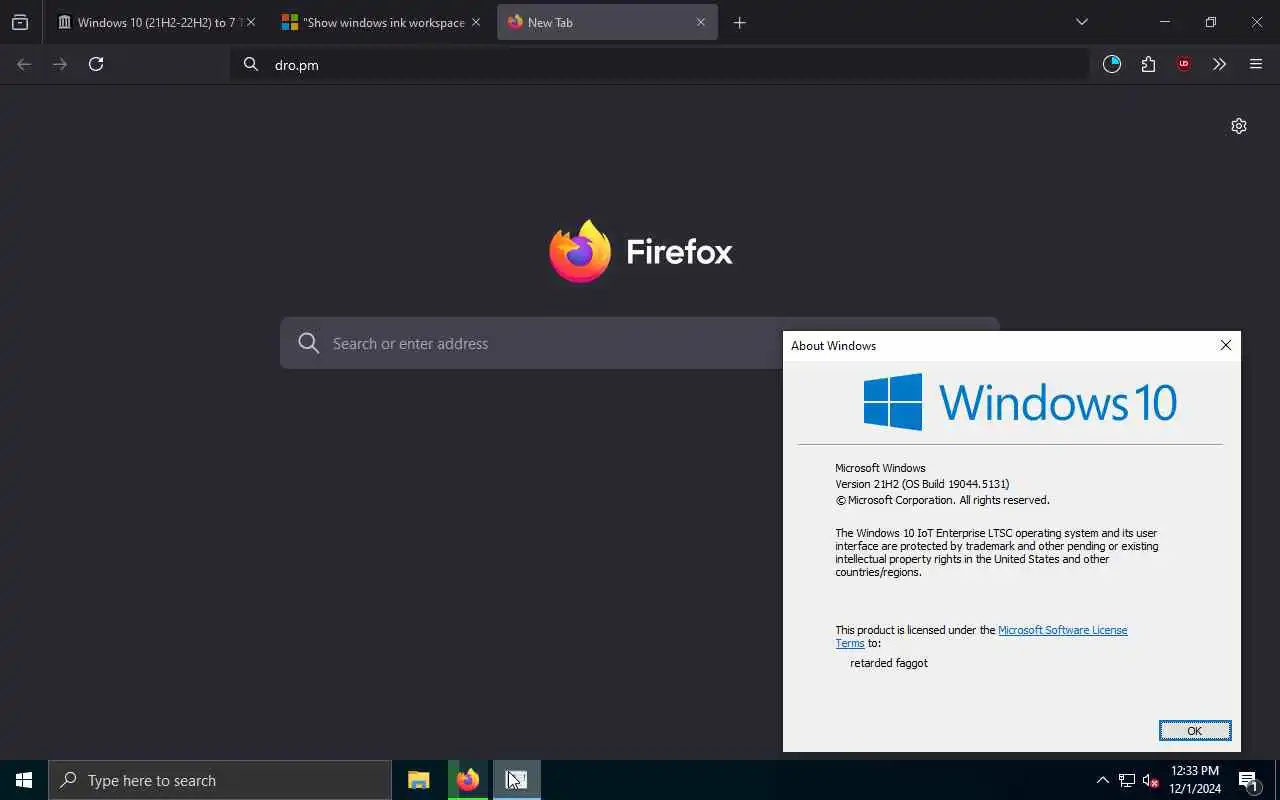
Task: Open the Extensions puzzle icon
Action: point(1148,64)
